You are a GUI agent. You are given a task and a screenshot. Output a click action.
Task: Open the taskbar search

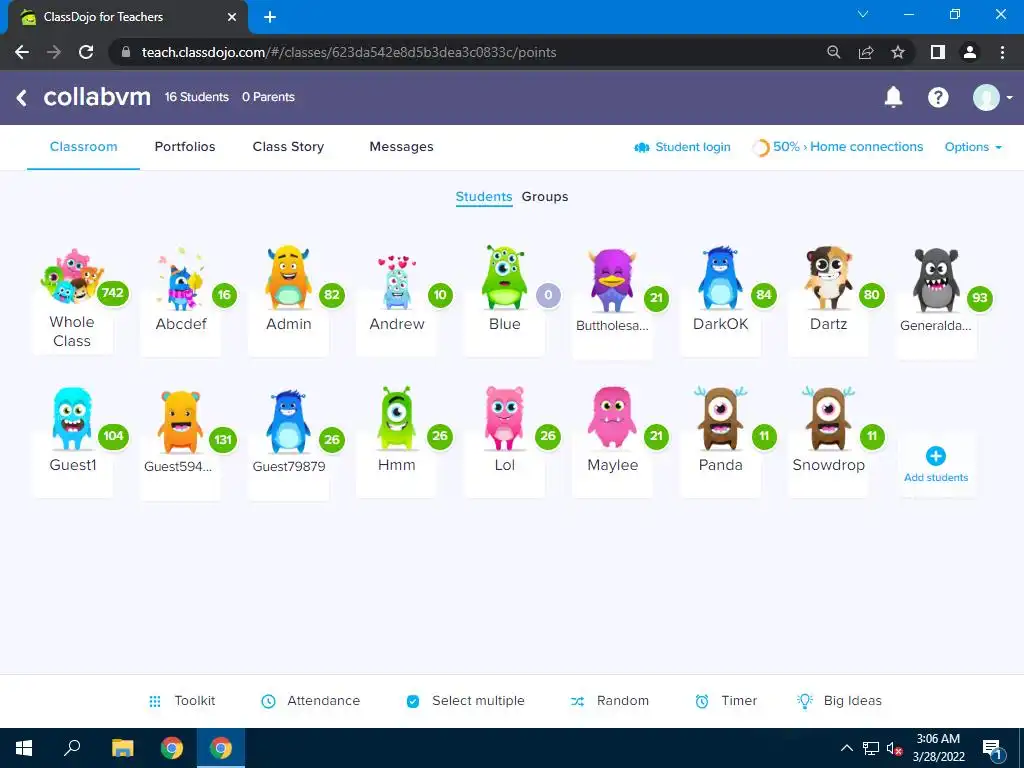[x=72, y=748]
